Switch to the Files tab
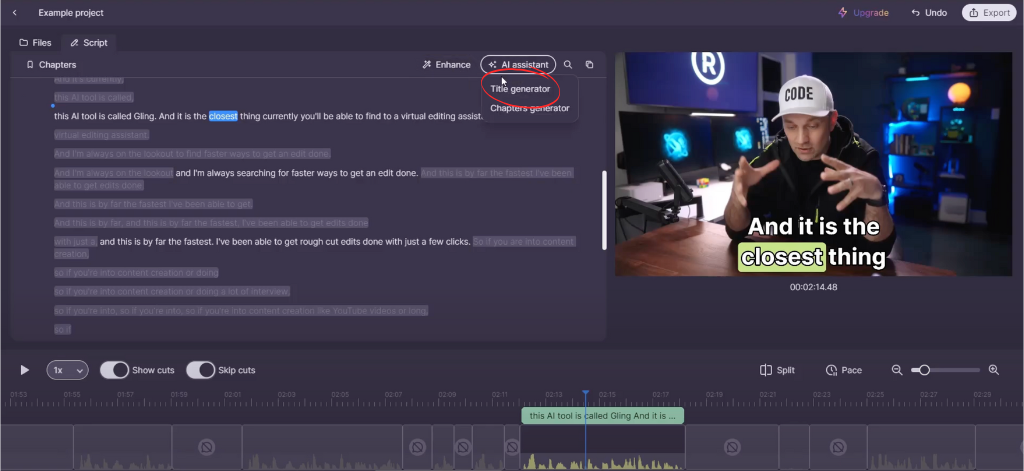 [x=35, y=42]
